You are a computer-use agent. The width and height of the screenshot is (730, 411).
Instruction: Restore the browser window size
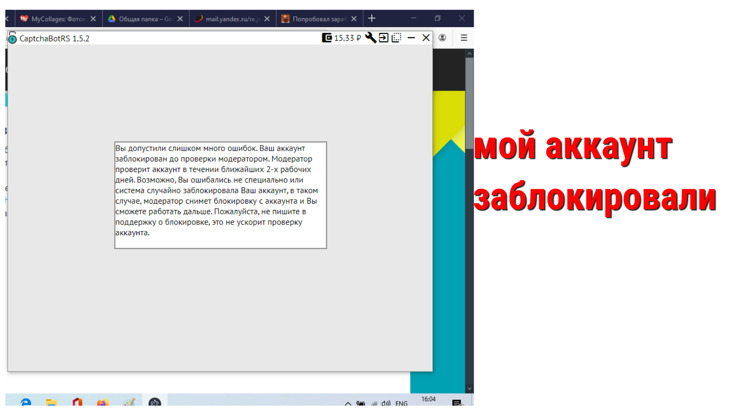(438, 18)
